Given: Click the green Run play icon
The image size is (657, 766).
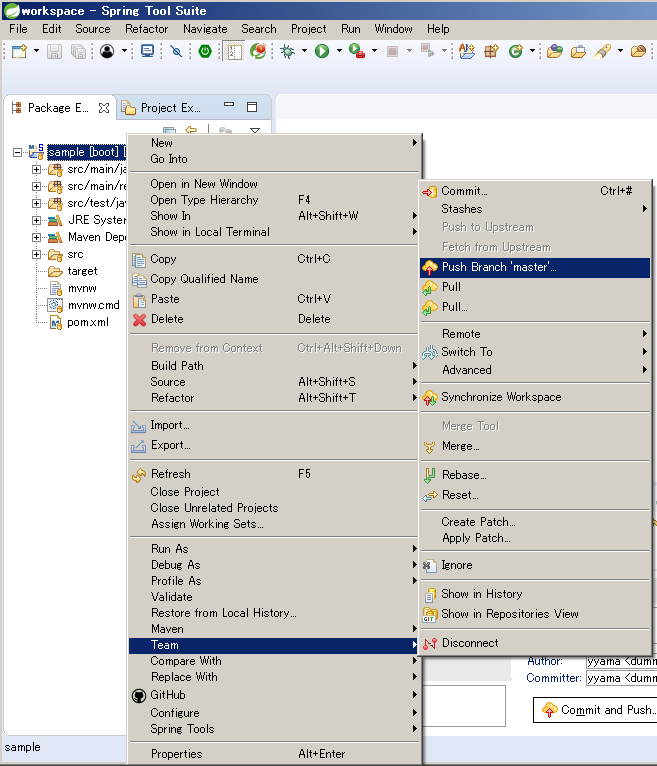Looking at the screenshot, I should click(x=322, y=51).
